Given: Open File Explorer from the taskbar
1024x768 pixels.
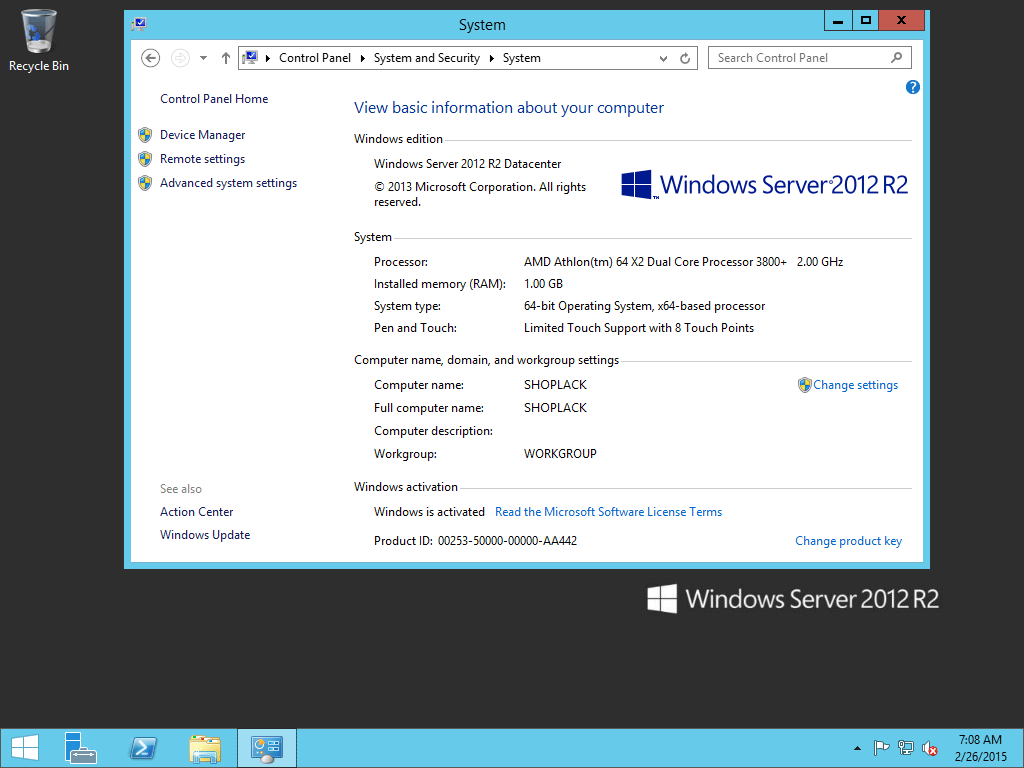Looking at the screenshot, I should point(205,748).
